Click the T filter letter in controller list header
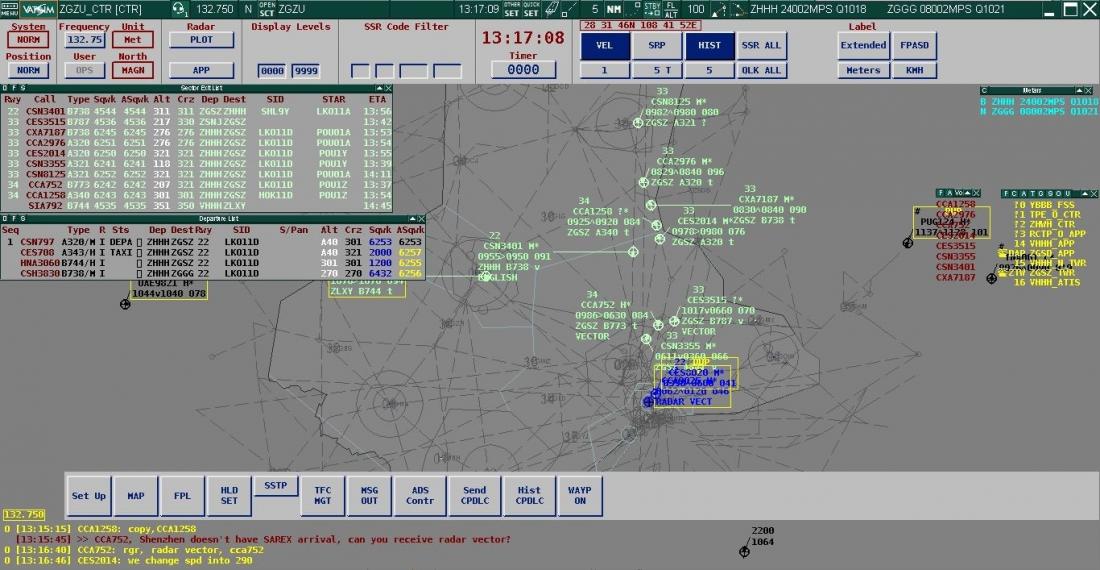The height and width of the screenshot is (570, 1100). (x=1033, y=193)
